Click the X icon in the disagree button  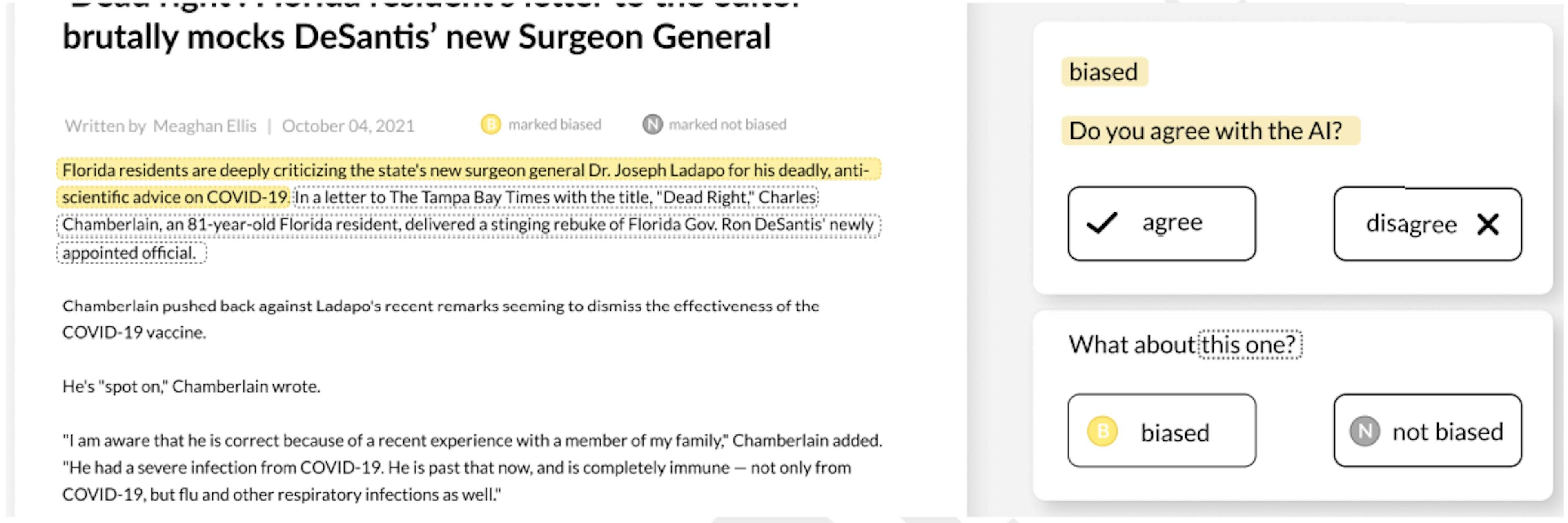click(x=1488, y=224)
